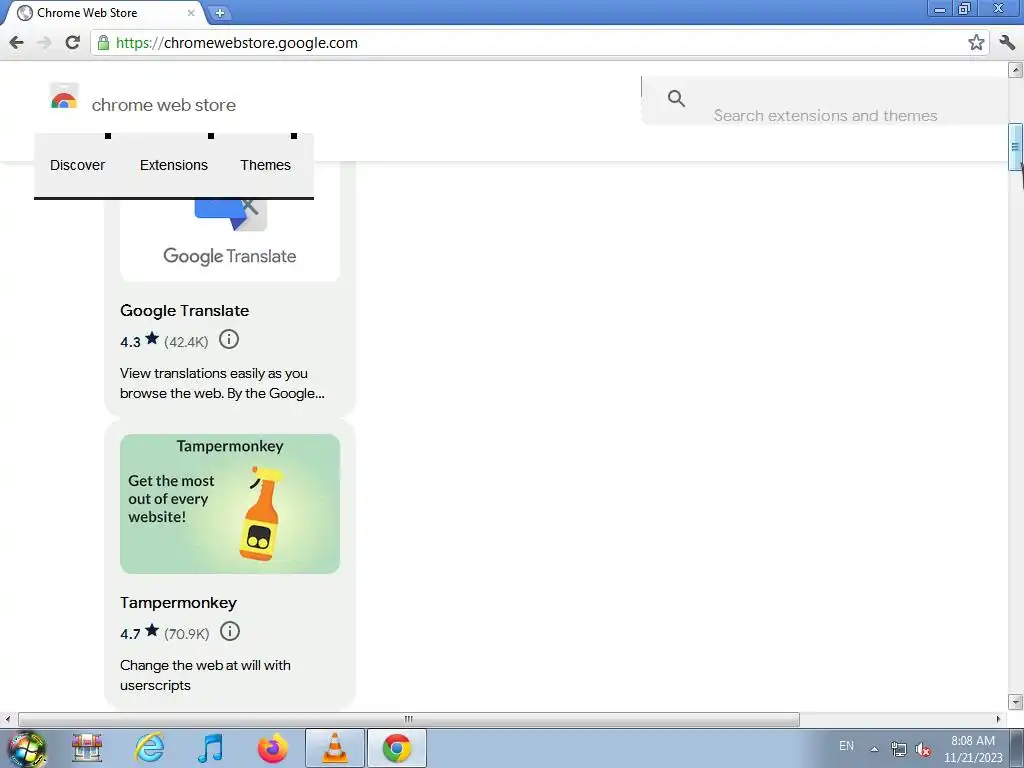Click the Chrome Web Store logo icon

[x=64, y=98]
